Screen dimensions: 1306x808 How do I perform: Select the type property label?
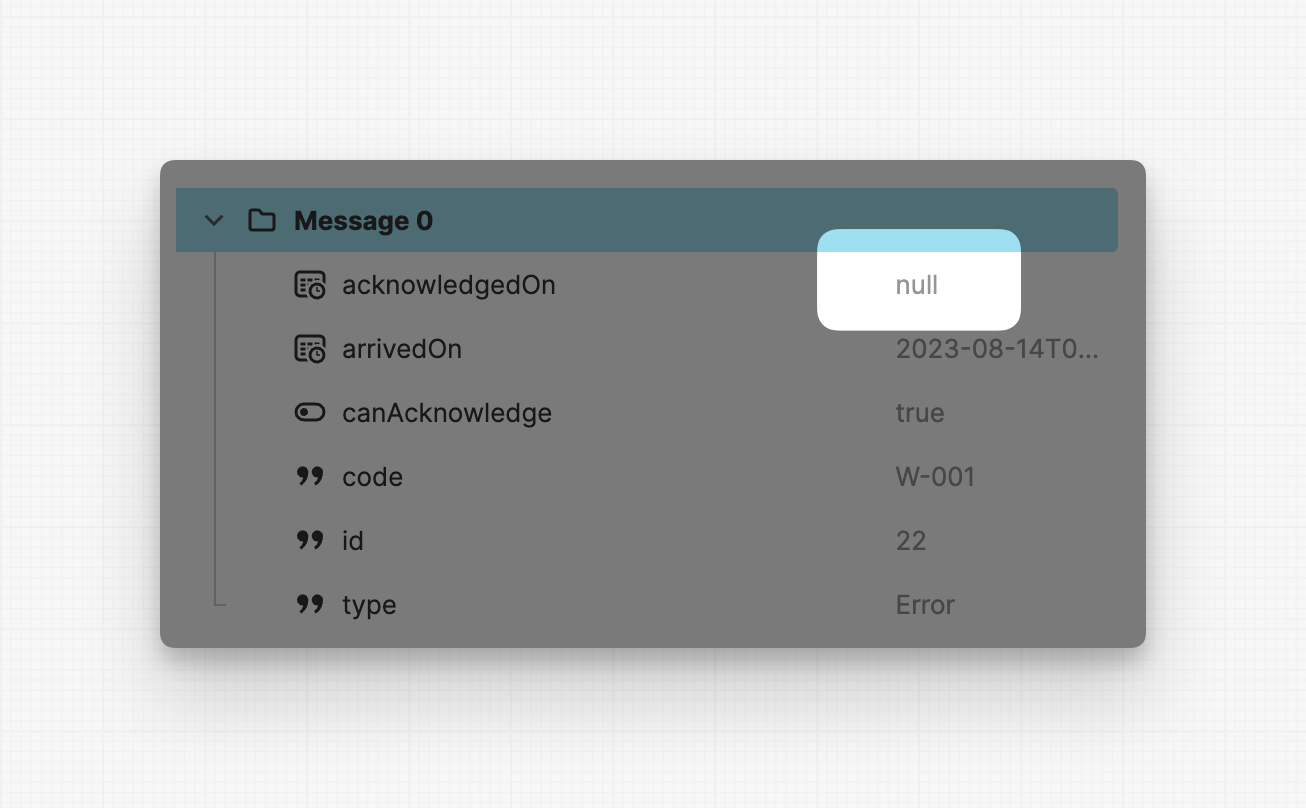click(369, 605)
